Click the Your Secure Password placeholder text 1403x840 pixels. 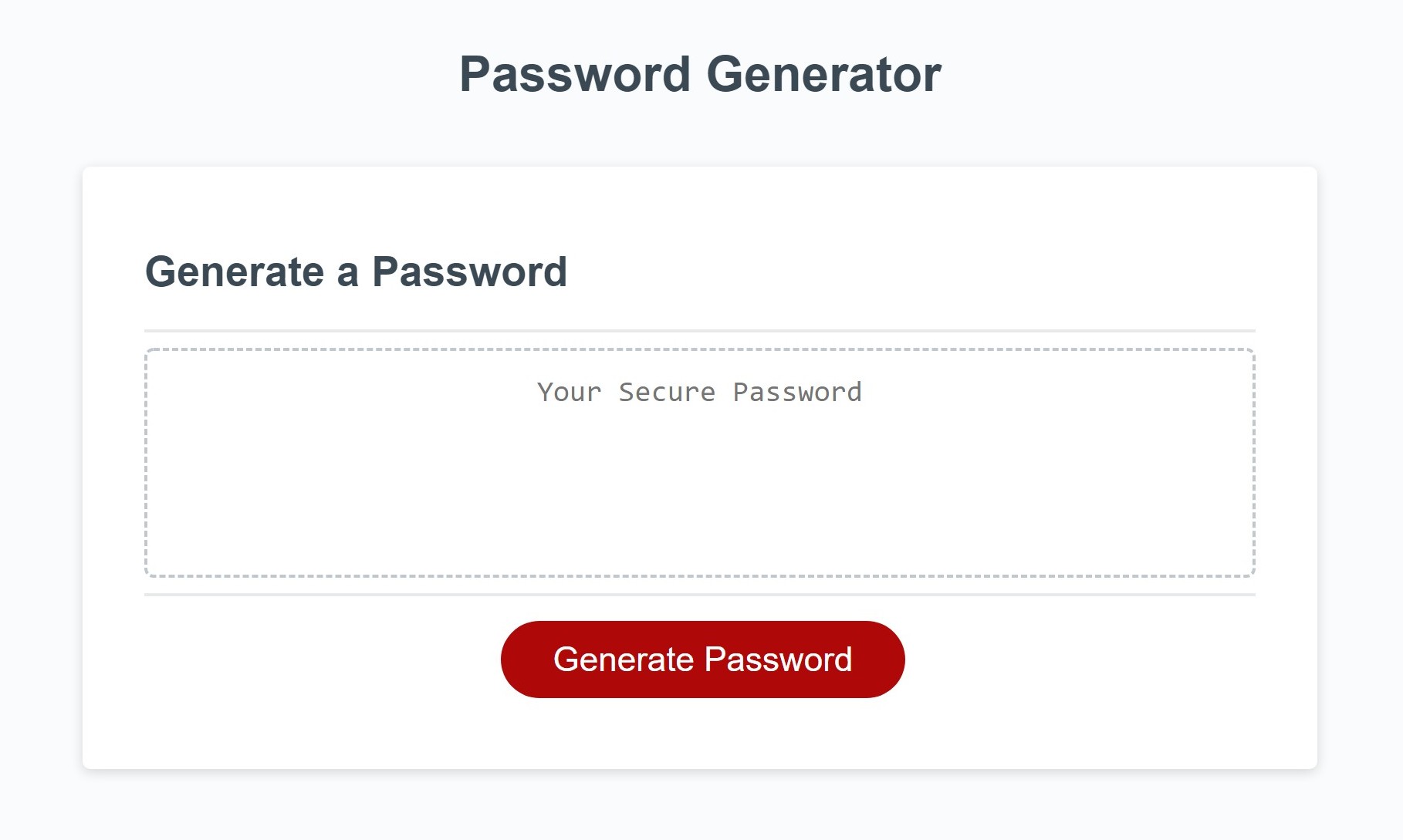point(698,392)
